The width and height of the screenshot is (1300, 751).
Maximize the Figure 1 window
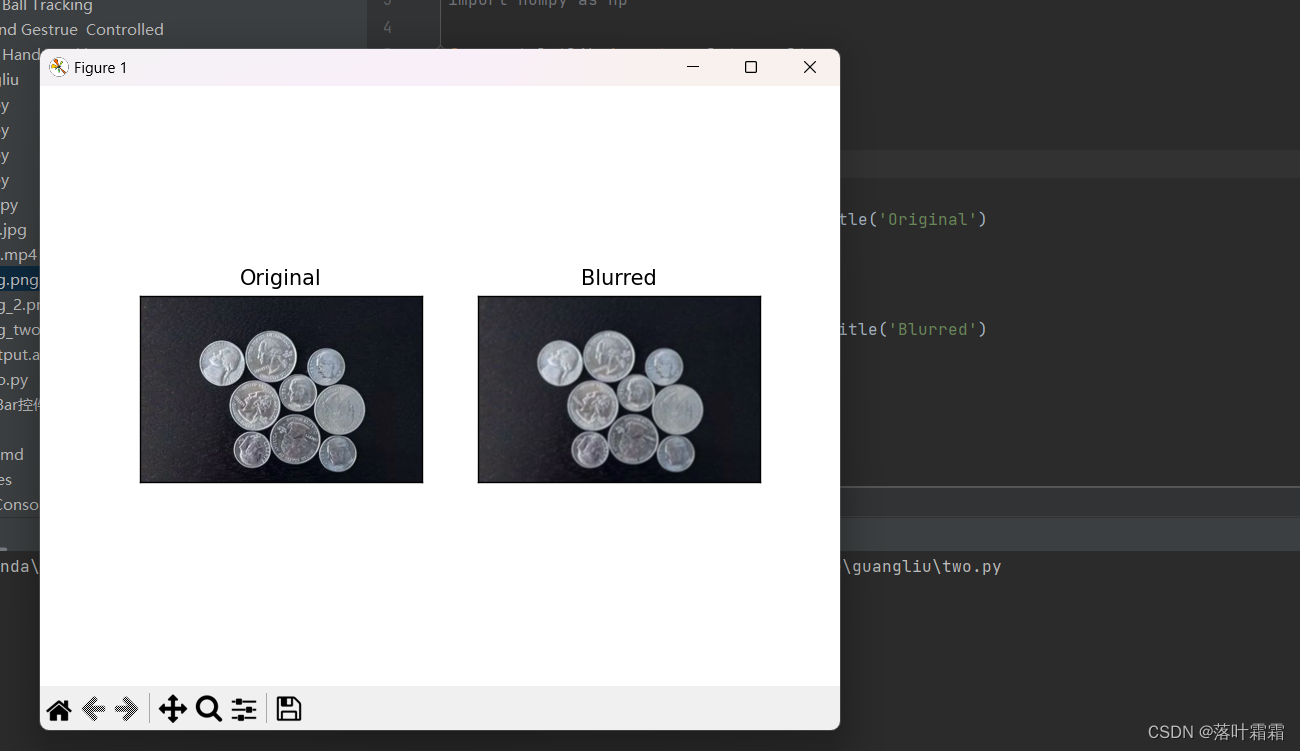tap(751, 67)
